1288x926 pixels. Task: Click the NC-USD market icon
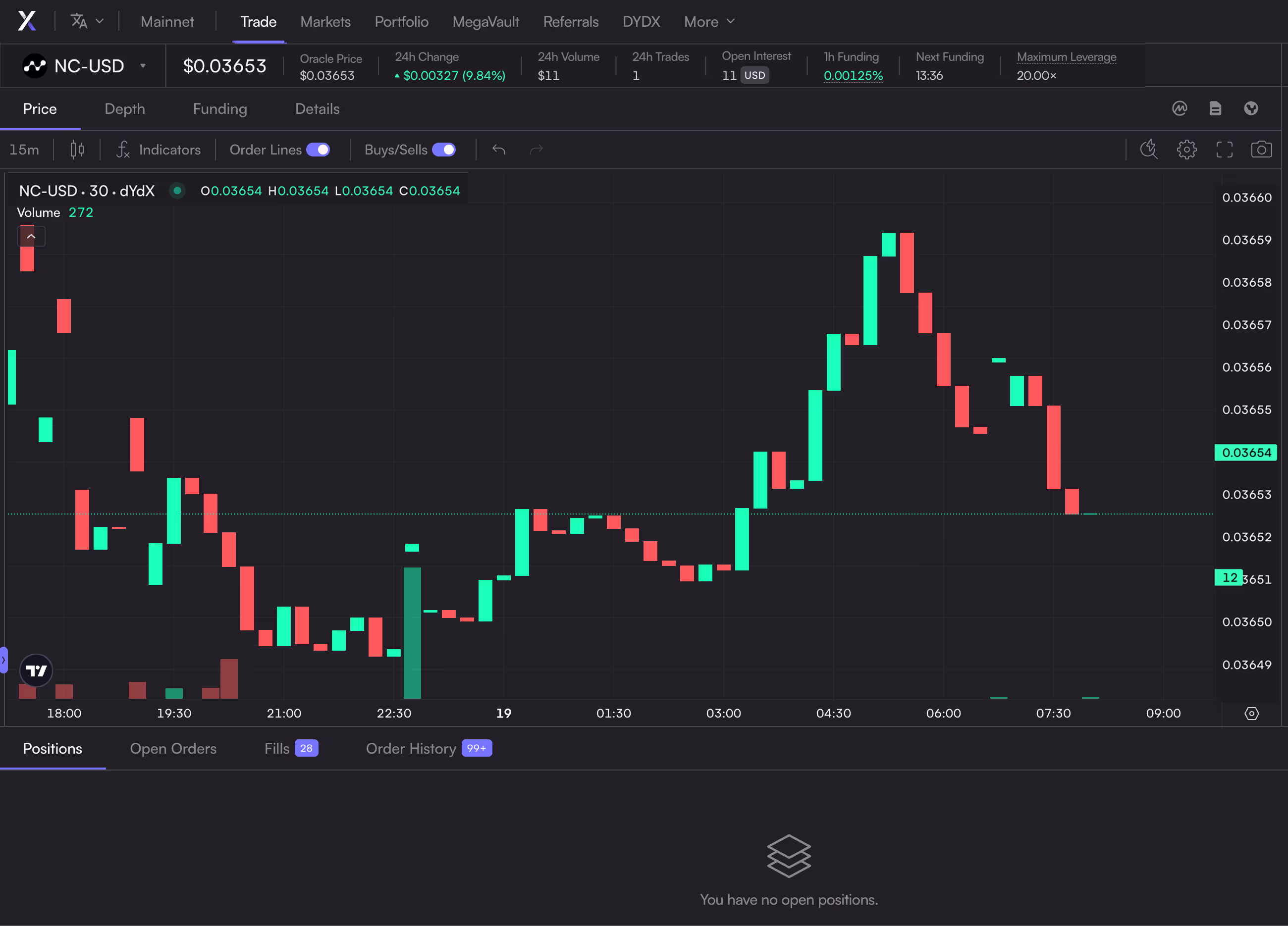[35, 66]
